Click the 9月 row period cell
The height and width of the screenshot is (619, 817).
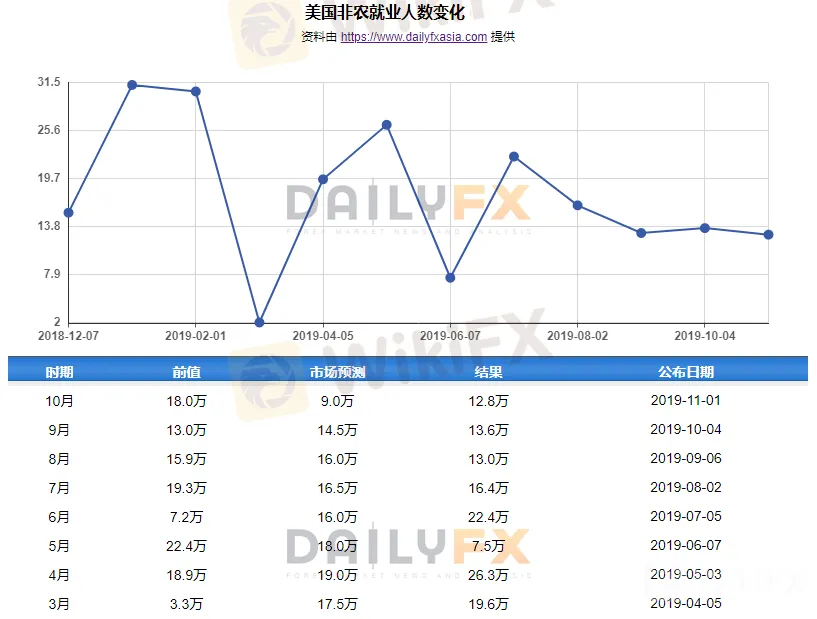tap(59, 430)
